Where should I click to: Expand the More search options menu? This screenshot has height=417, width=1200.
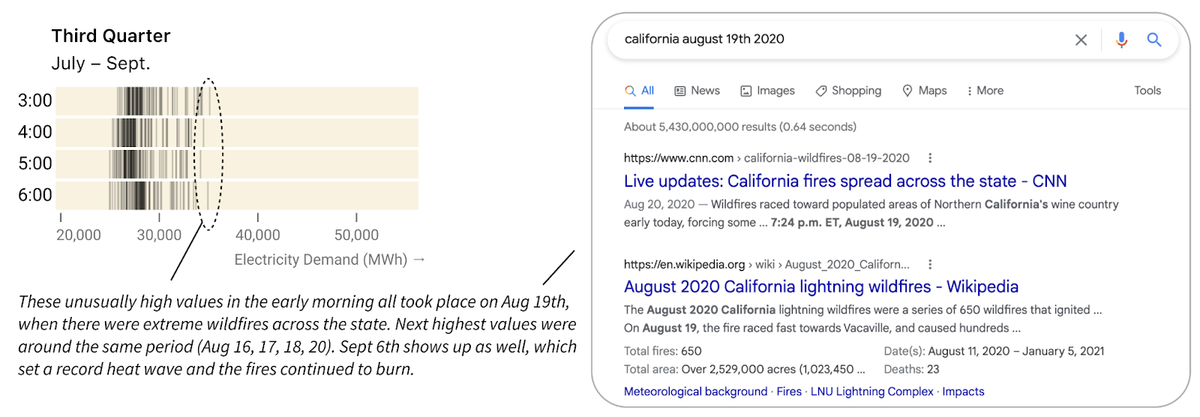click(985, 91)
